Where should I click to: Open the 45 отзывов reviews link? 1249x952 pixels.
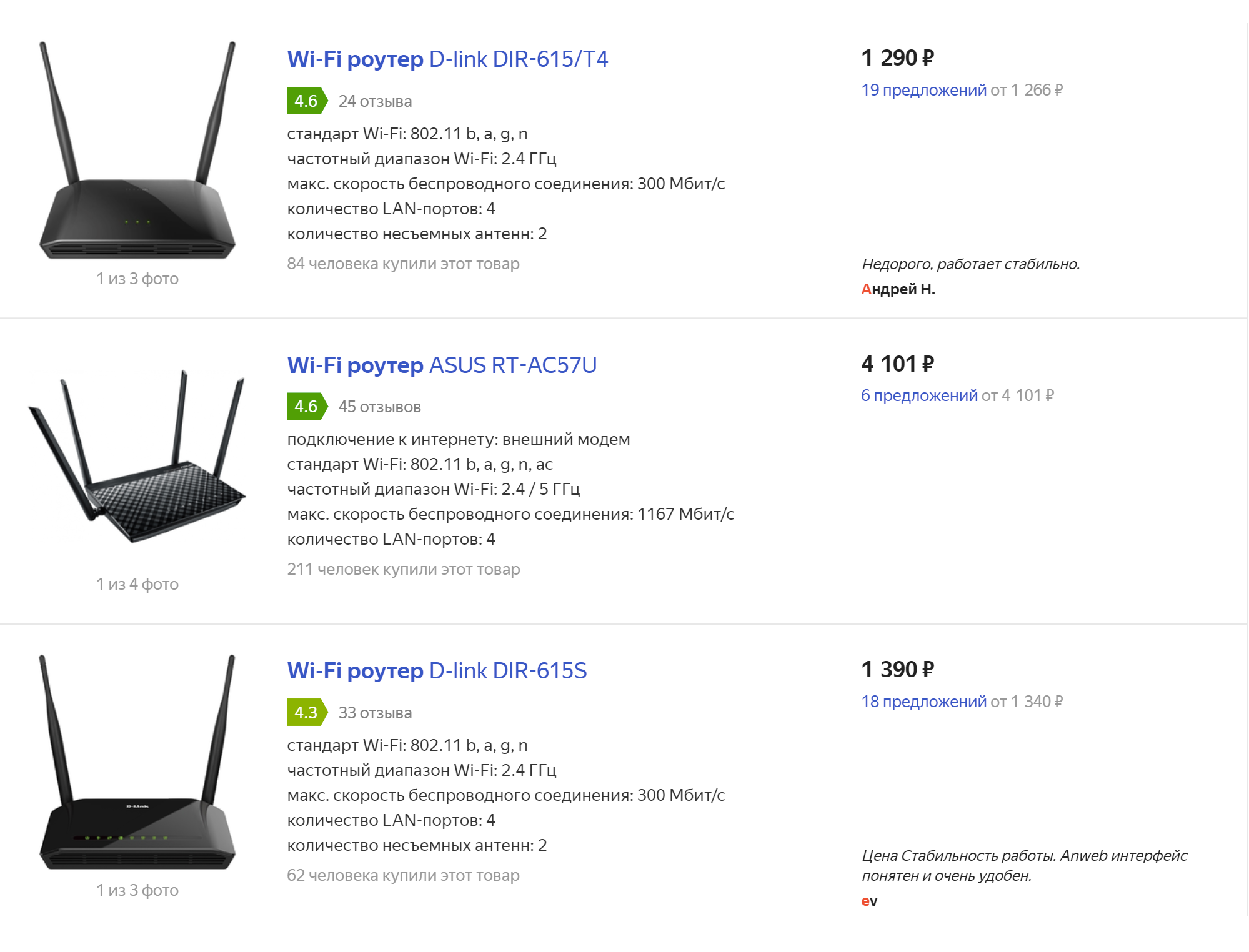[379, 407]
